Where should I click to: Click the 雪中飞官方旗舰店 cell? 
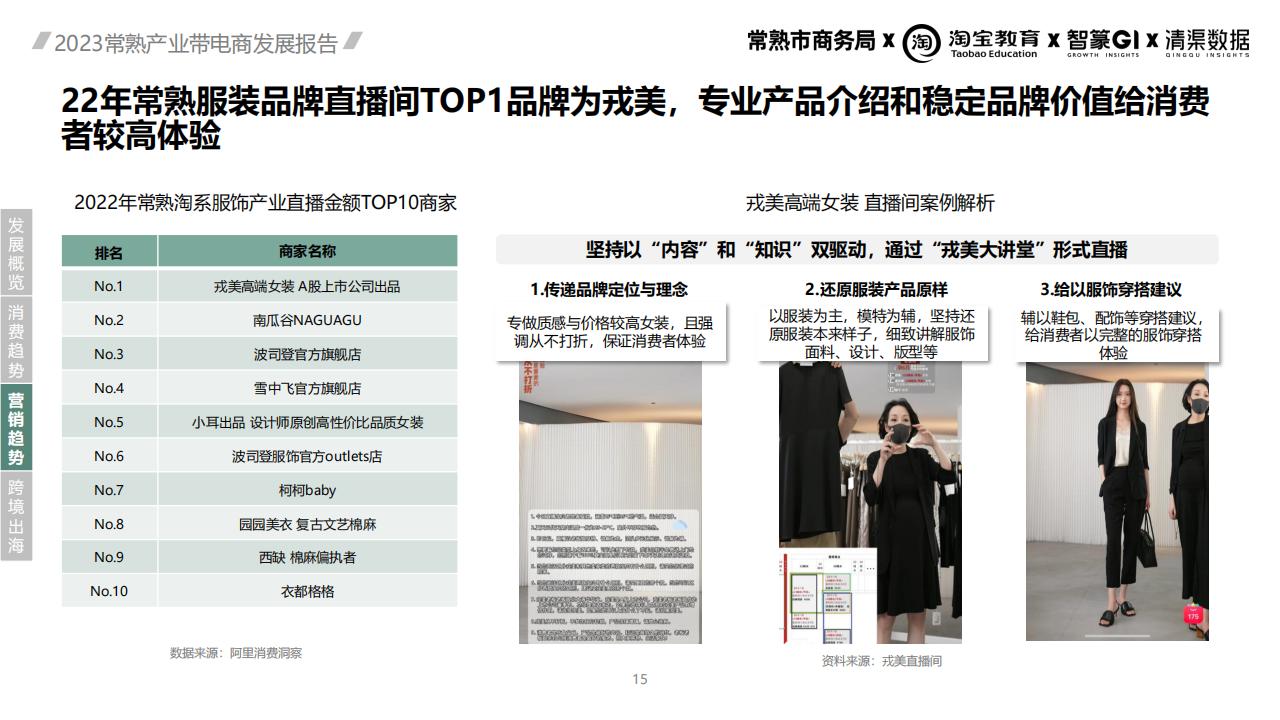tap(307, 388)
